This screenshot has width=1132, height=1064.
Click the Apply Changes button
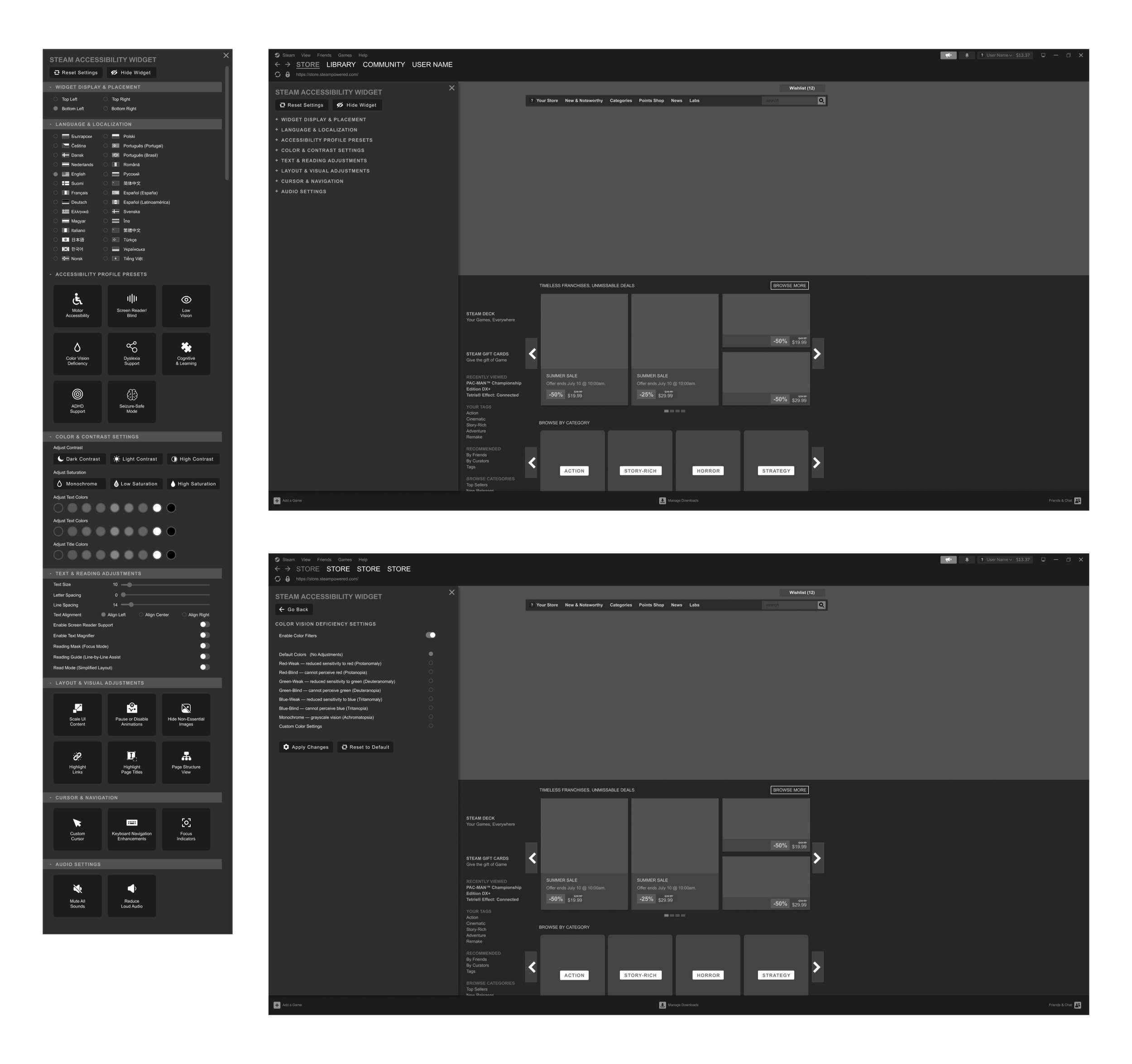[306, 747]
